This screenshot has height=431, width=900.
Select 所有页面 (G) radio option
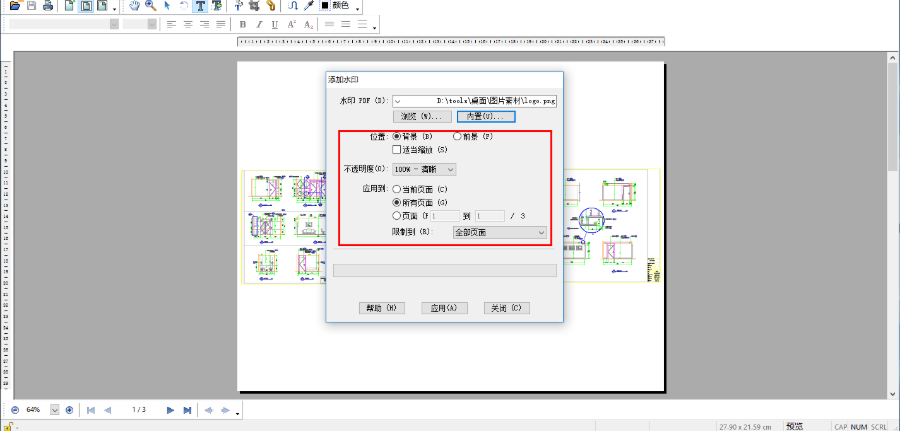[x=397, y=202]
